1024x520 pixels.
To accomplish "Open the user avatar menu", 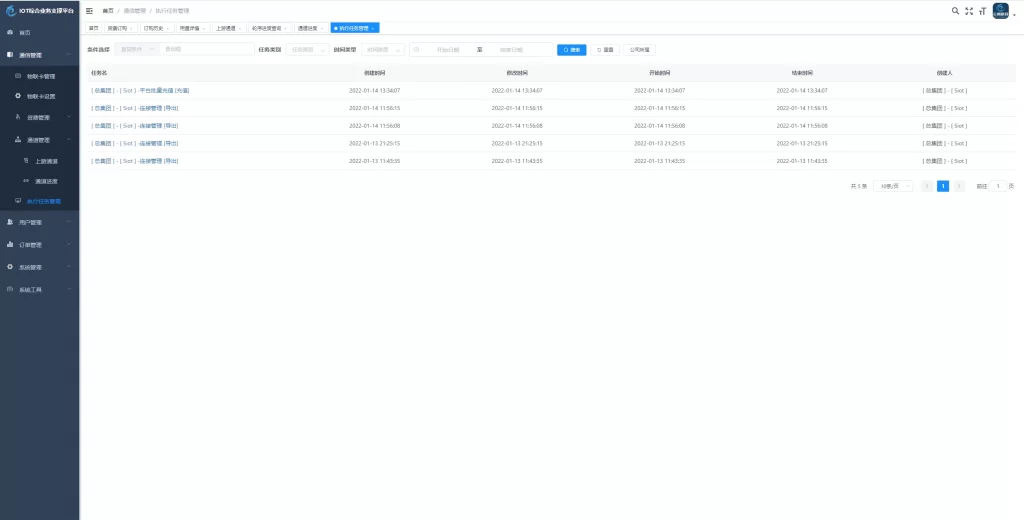I will pos(1001,11).
